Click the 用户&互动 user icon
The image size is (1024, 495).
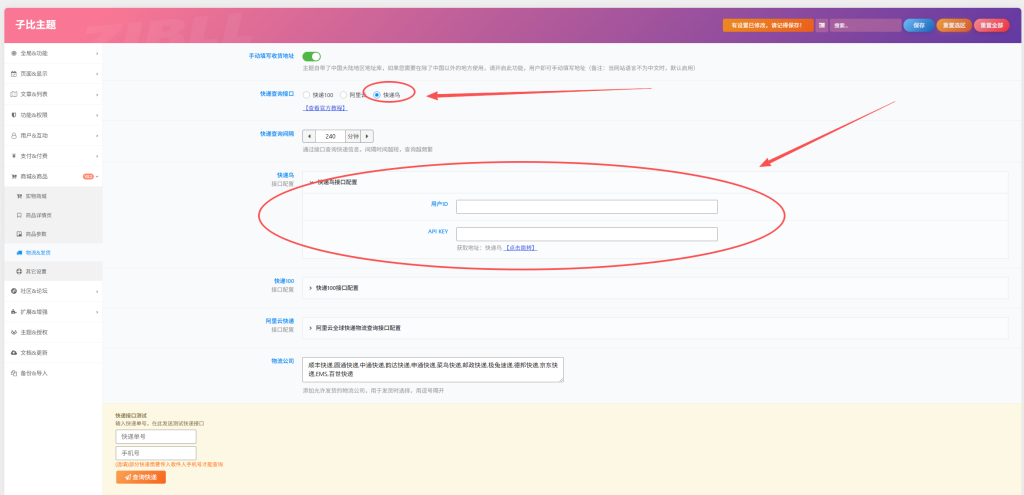click(x=14, y=135)
